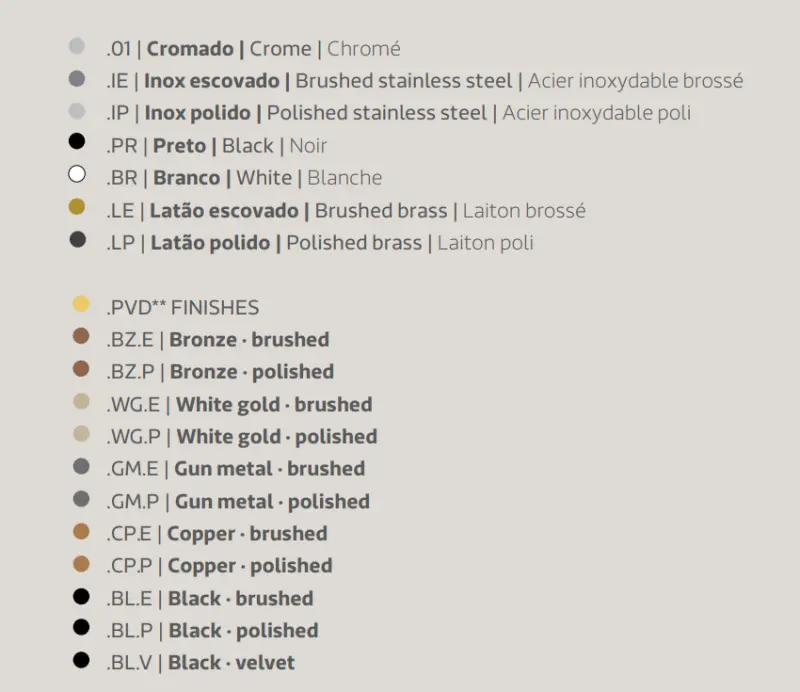
Task: Choose the Bronze polished color dot
Action: tap(81, 369)
